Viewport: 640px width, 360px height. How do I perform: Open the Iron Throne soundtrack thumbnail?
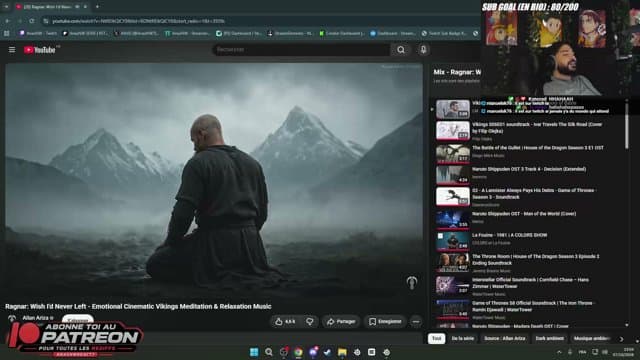tap(453, 309)
